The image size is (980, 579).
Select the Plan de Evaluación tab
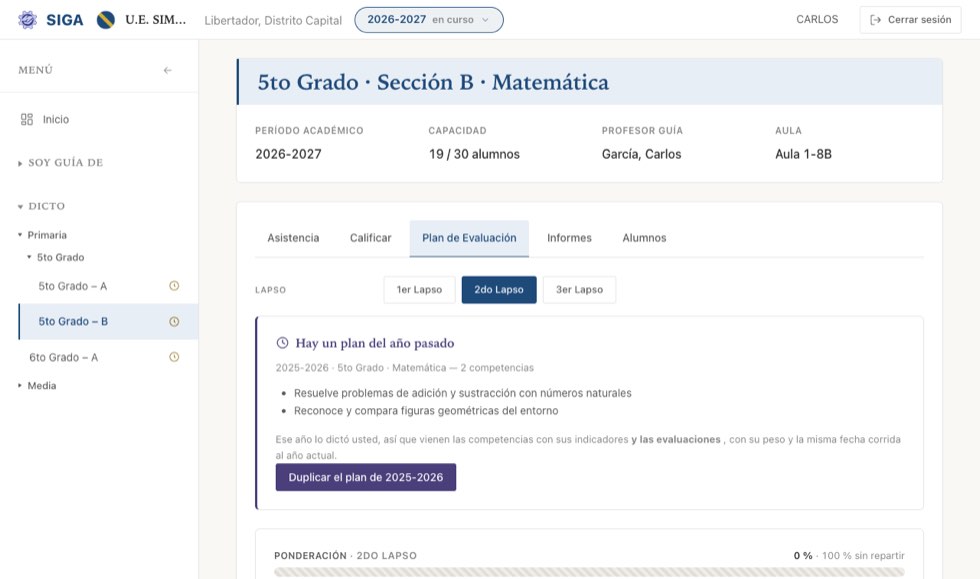[469, 238]
